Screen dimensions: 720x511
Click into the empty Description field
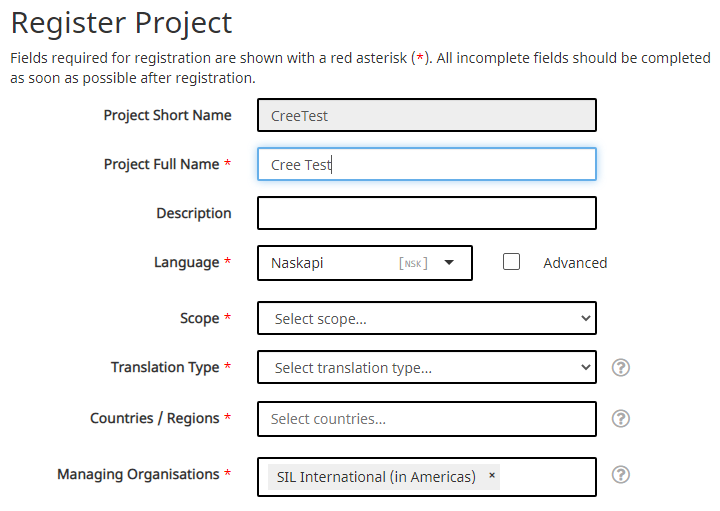coord(427,213)
